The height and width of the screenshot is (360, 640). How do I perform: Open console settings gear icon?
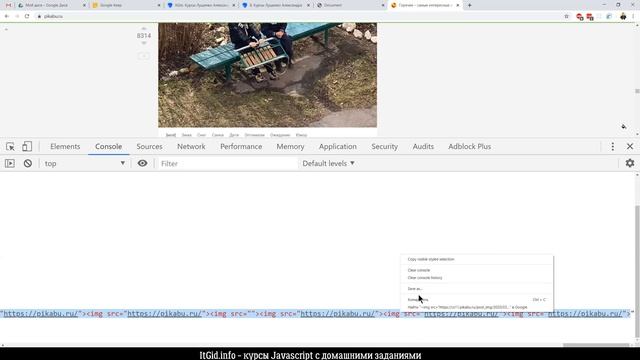click(630, 163)
